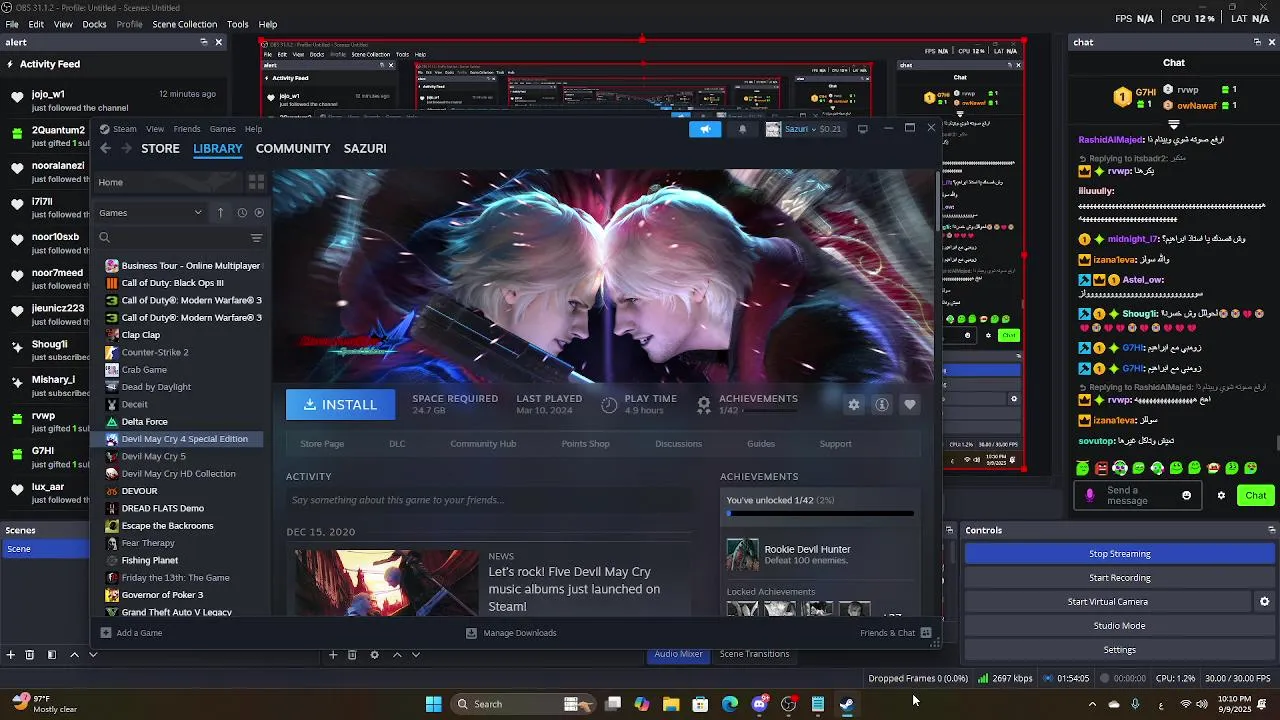This screenshot has height=720, width=1280.
Task: Move scene up arrow in Scenes dock
Action: [x=74, y=654]
